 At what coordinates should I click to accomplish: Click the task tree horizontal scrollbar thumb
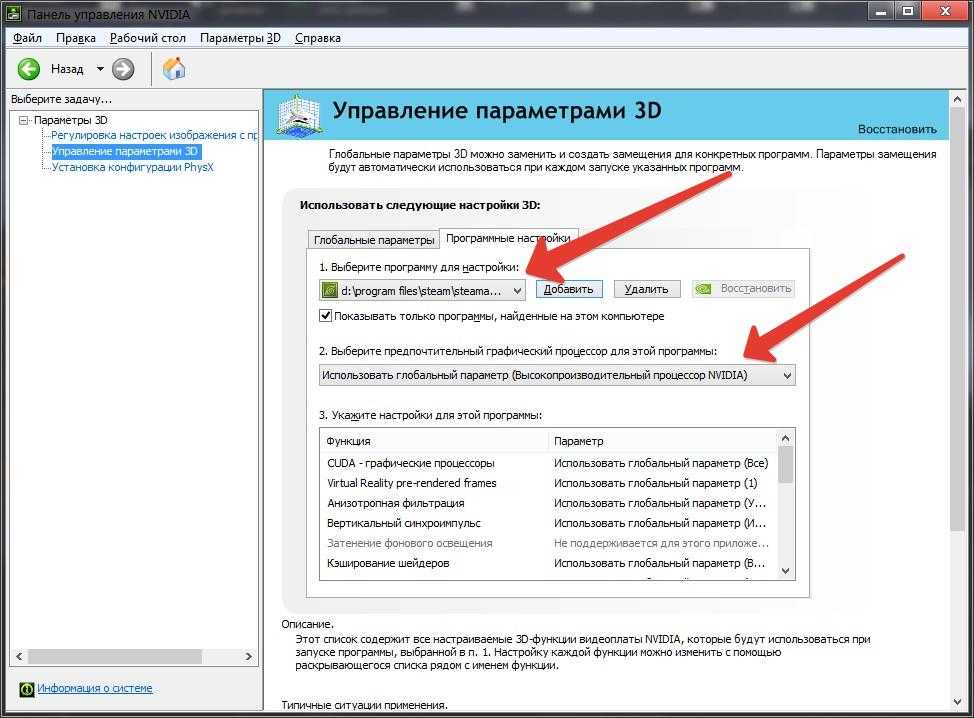pos(115,656)
